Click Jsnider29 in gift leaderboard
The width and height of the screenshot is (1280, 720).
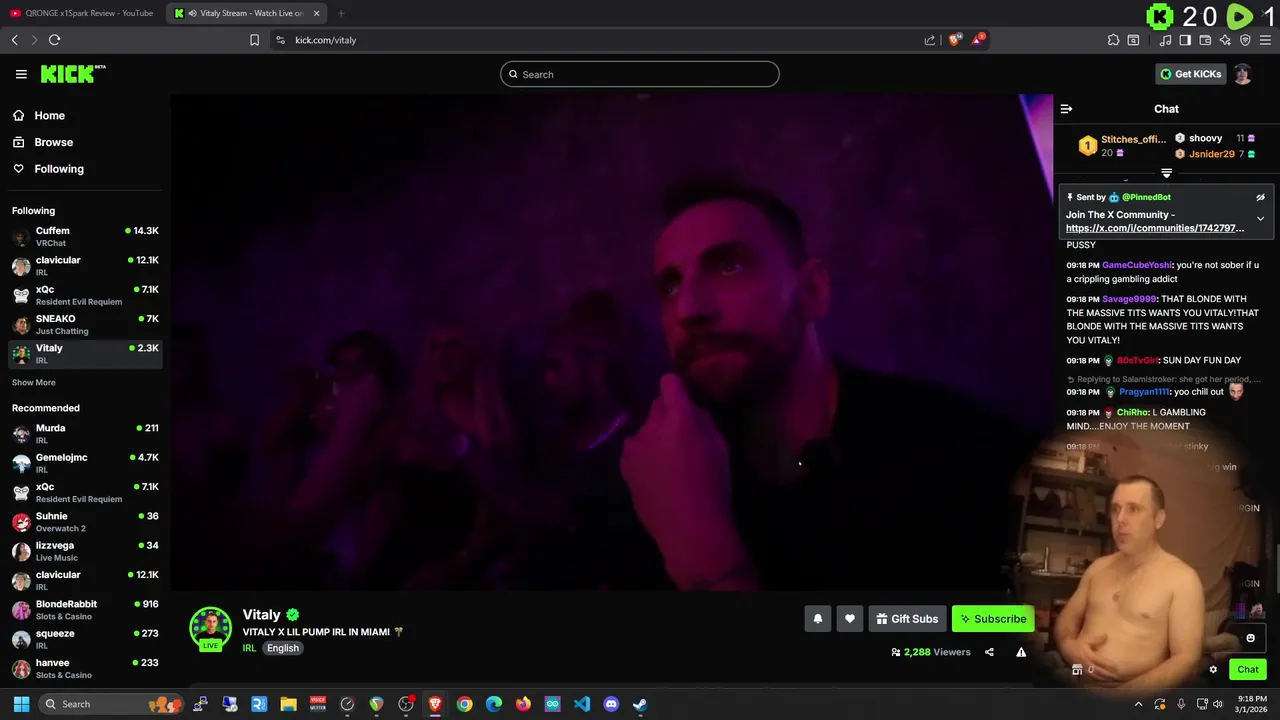[1211, 154]
